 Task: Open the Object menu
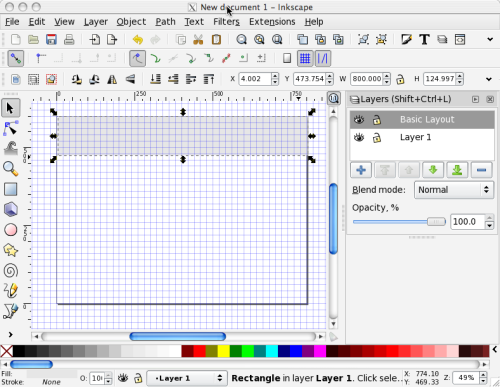131,22
